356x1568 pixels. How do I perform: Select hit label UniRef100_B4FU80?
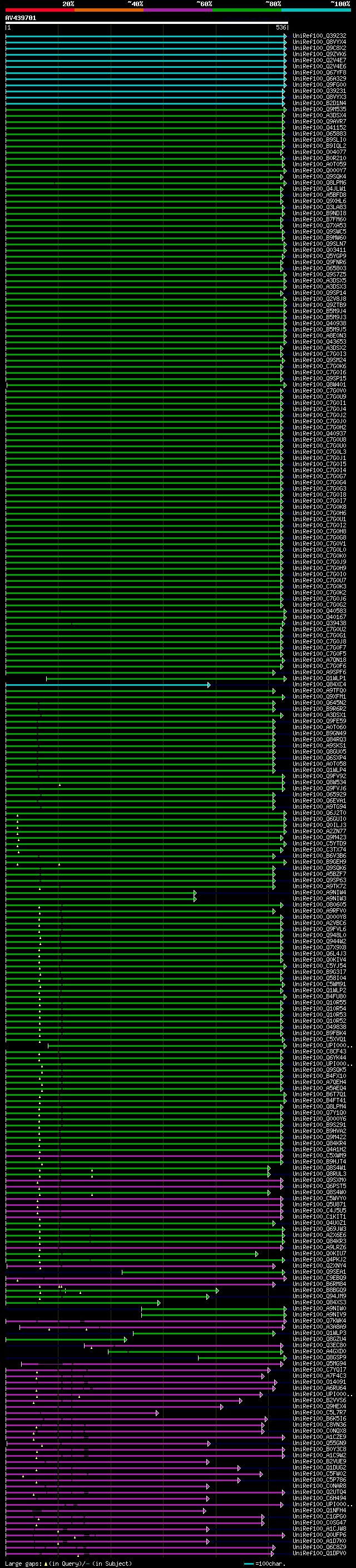click(x=319, y=996)
